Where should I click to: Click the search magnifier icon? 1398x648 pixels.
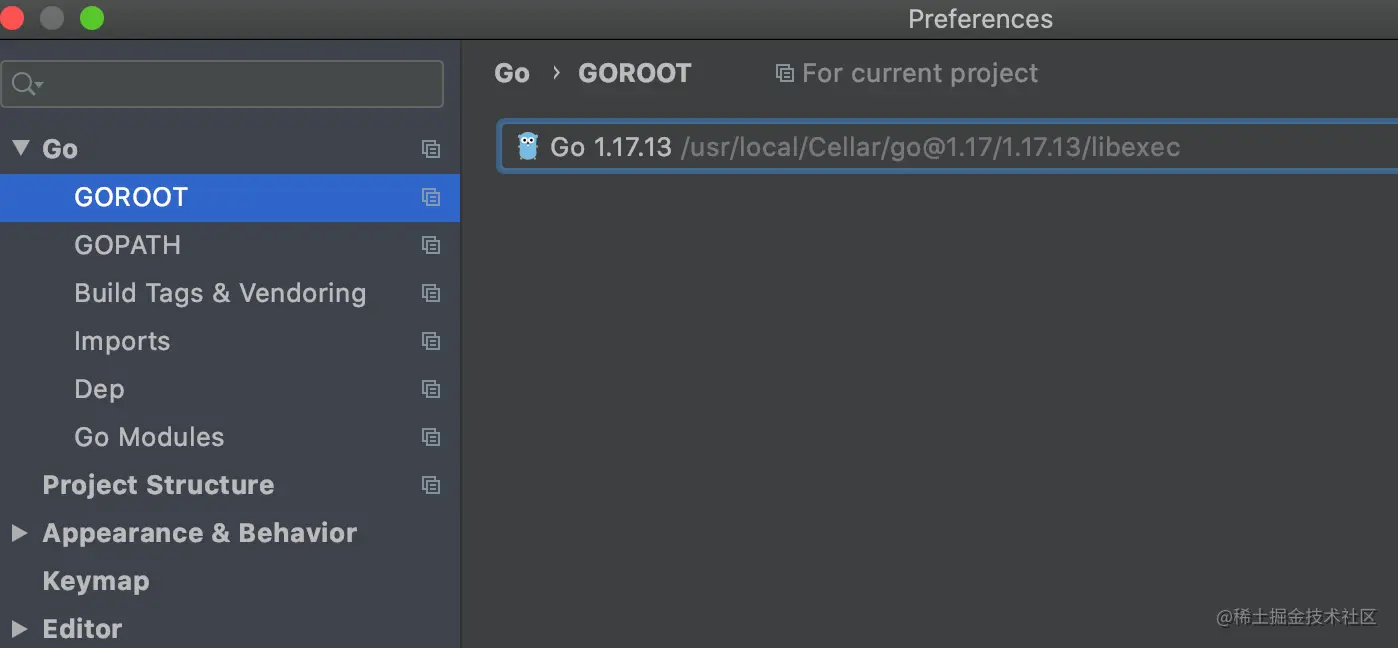point(25,85)
